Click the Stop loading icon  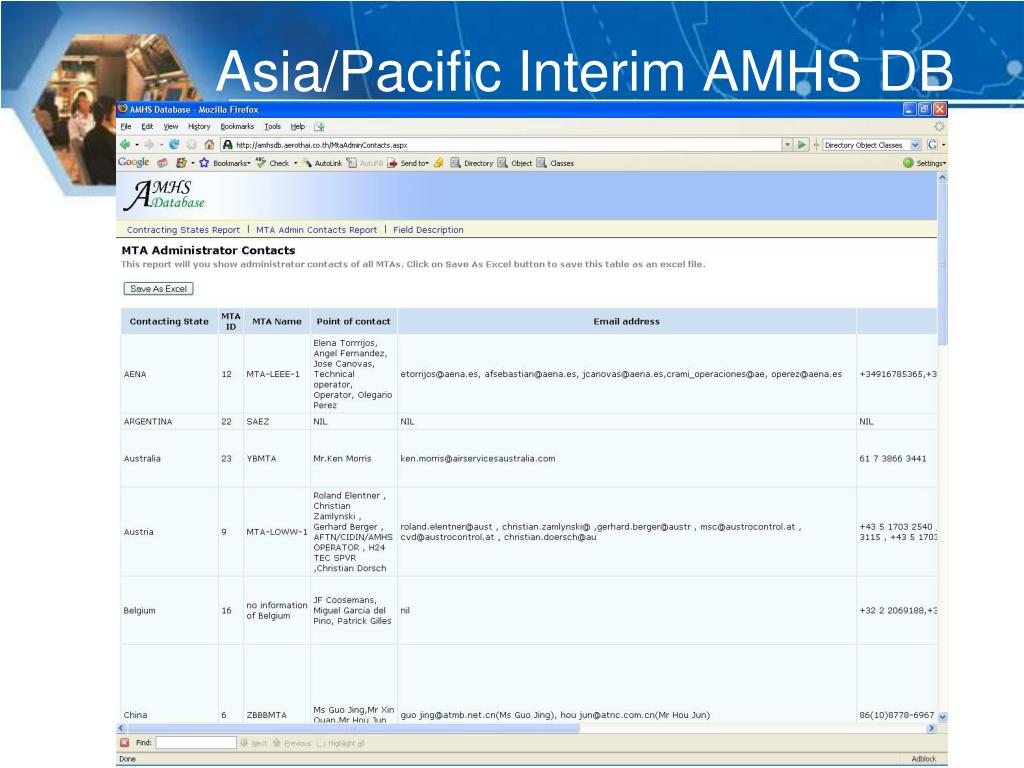(192, 144)
